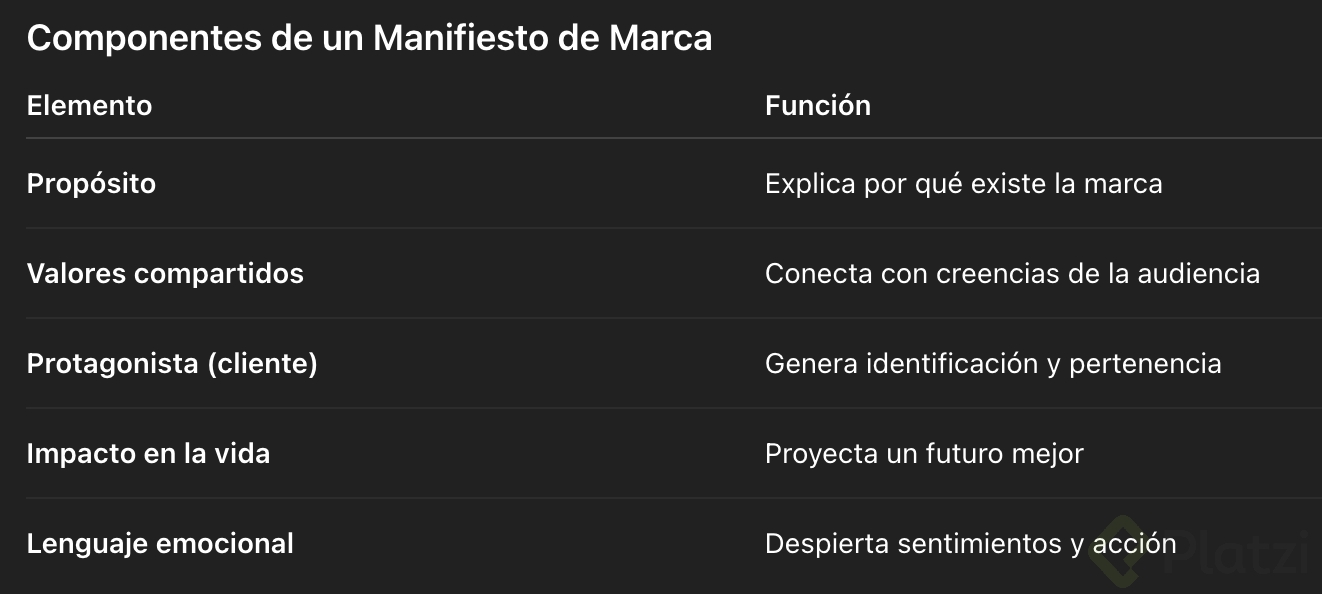The image size is (1322, 594).
Task: Click "Conecta con creencias de la audiencia"
Action: pyautogui.click(x=1012, y=274)
